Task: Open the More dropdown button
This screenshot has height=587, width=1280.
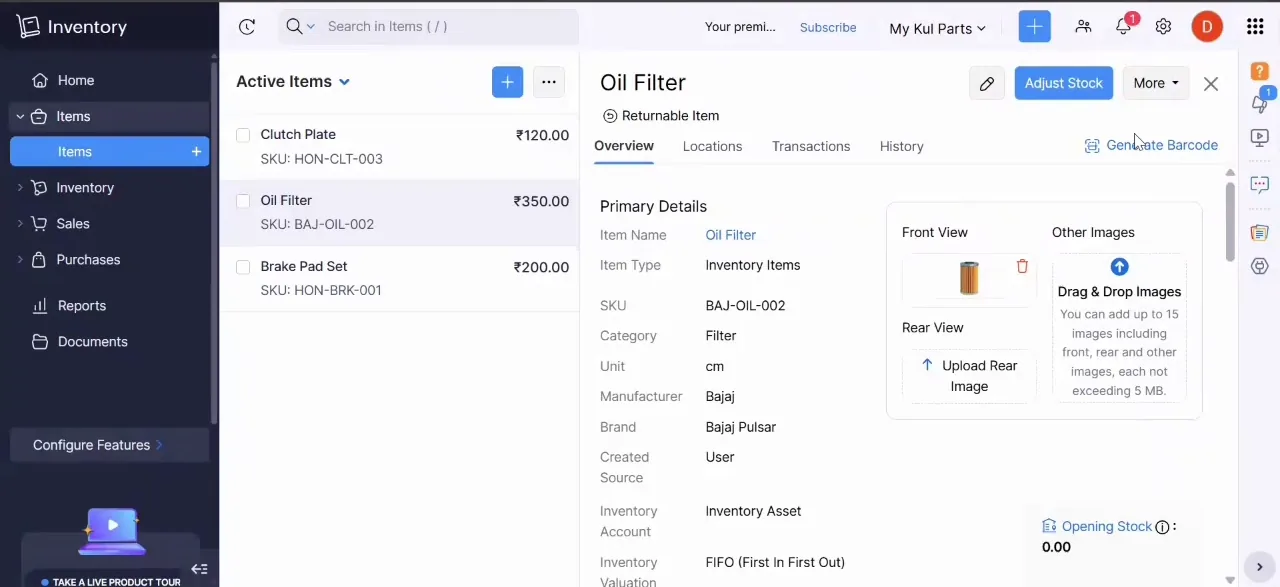Action: (1156, 83)
